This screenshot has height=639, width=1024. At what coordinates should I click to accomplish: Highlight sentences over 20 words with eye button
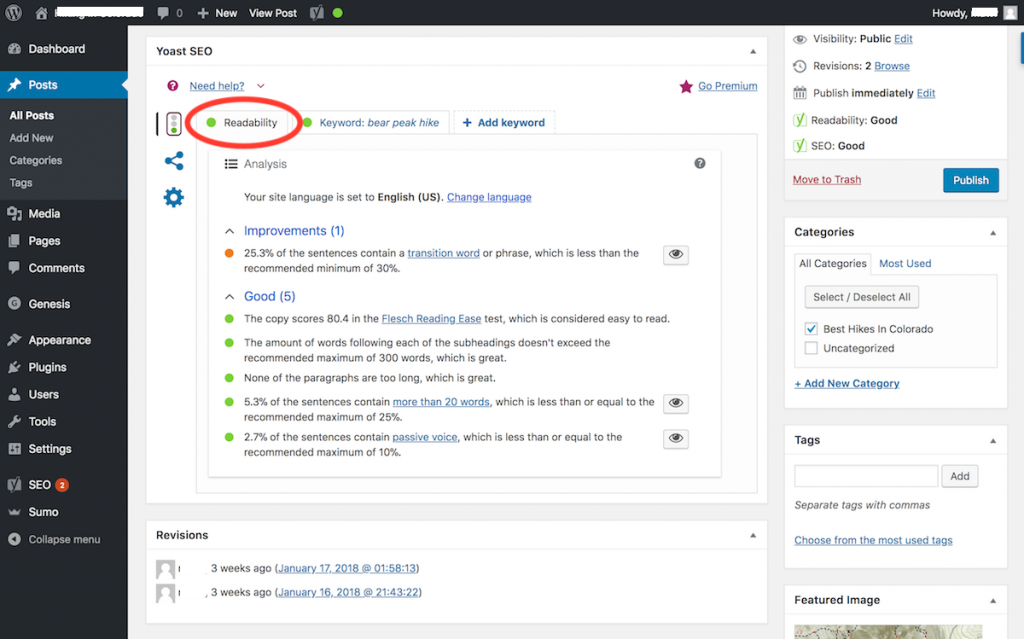point(676,403)
